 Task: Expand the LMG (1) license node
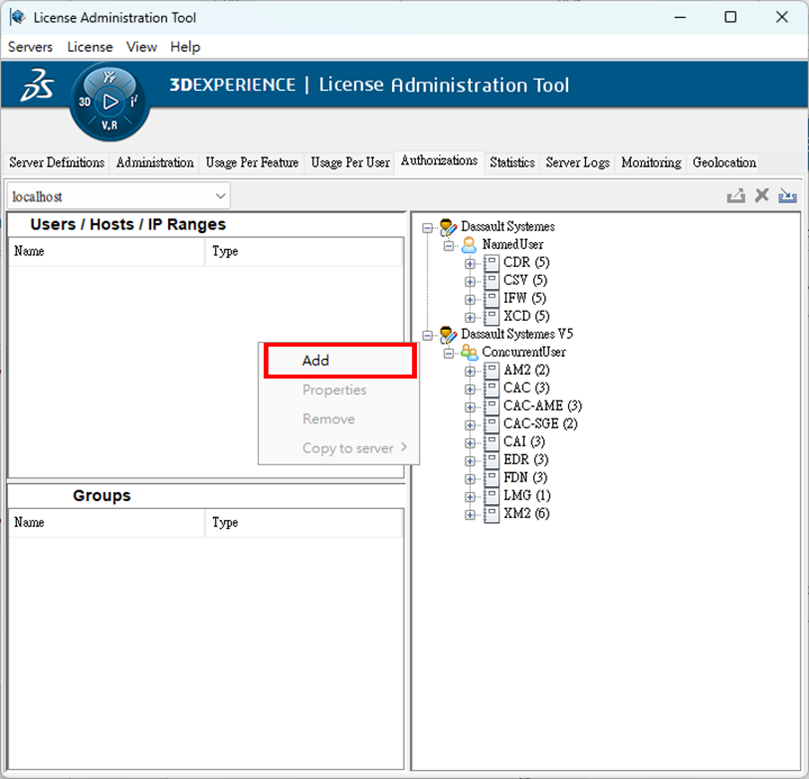coord(470,497)
